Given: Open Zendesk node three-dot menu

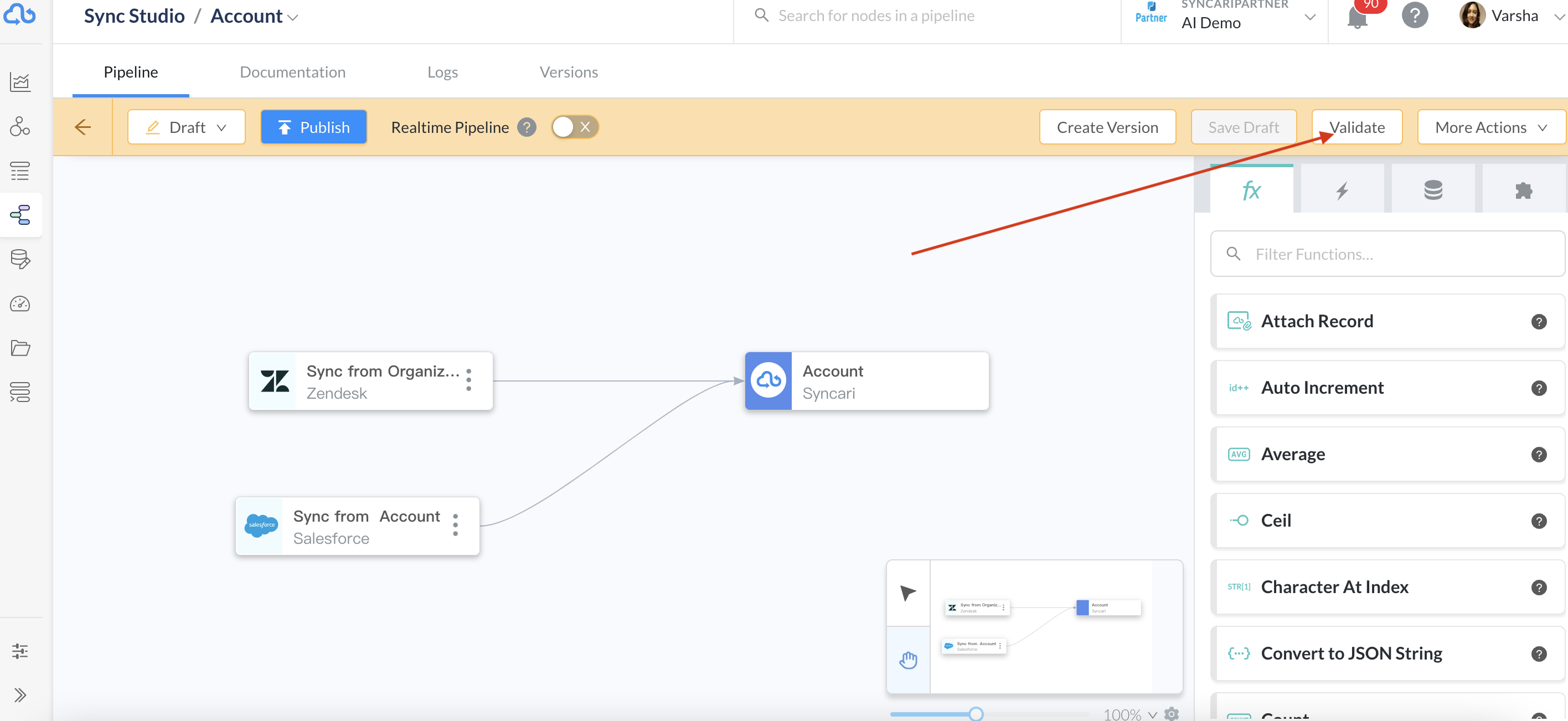Looking at the screenshot, I should 469,380.
